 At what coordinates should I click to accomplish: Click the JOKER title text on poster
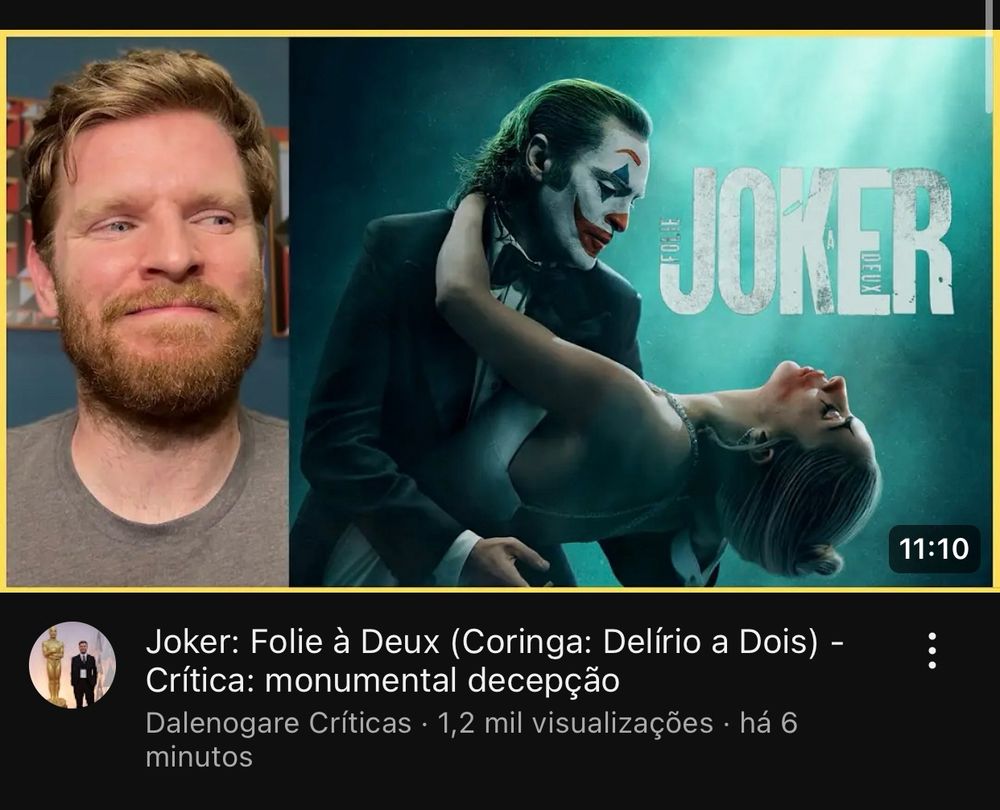[x=805, y=241]
